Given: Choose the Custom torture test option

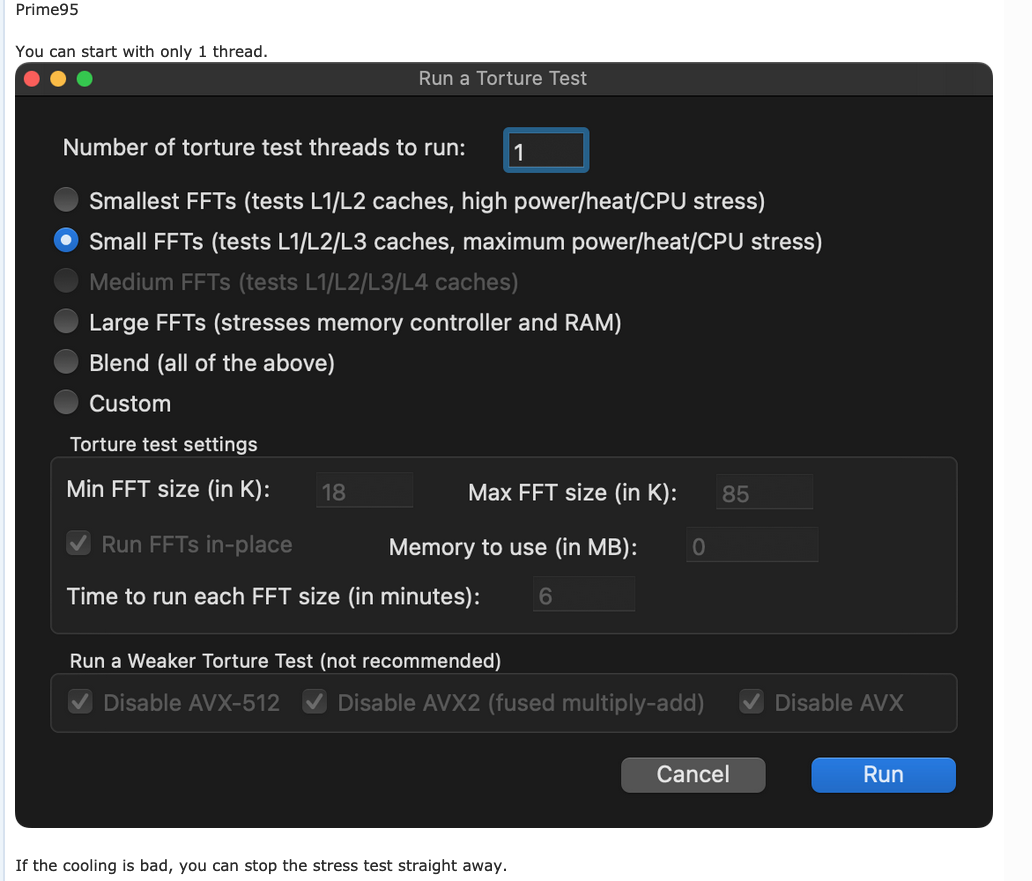Looking at the screenshot, I should (66, 403).
